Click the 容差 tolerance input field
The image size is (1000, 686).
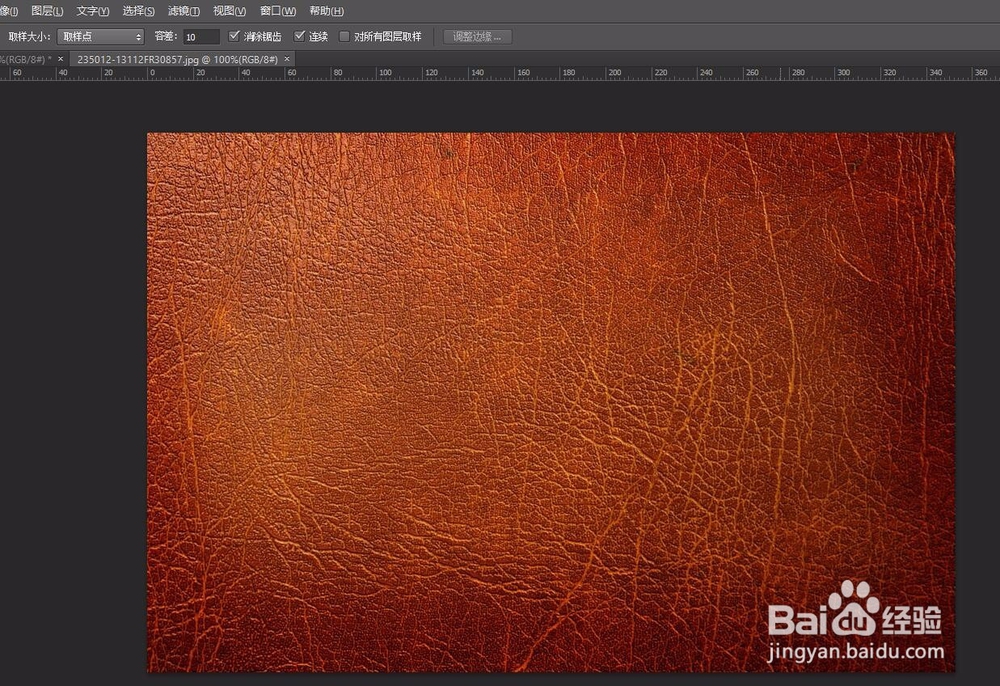coord(201,37)
